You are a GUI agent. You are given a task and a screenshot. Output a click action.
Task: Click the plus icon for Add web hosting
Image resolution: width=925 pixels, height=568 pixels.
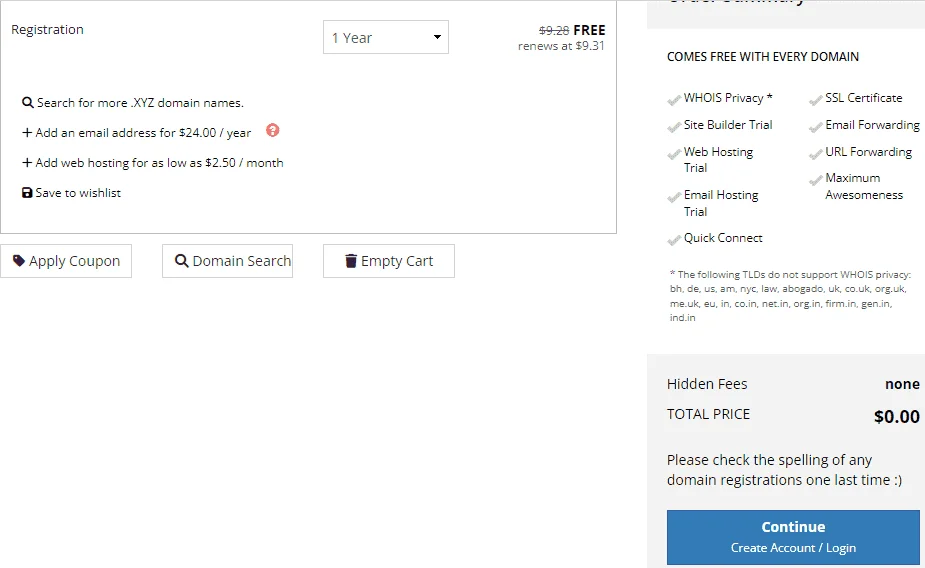point(27,163)
